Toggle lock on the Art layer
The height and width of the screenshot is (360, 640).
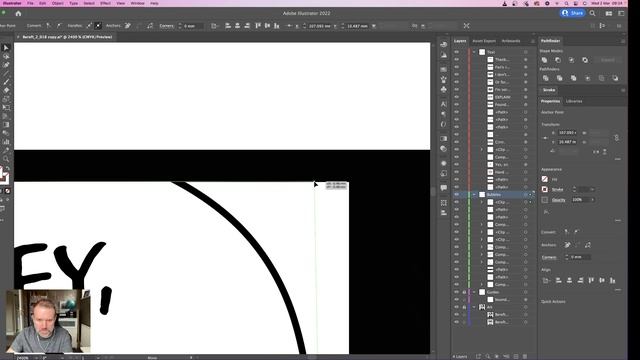464,307
